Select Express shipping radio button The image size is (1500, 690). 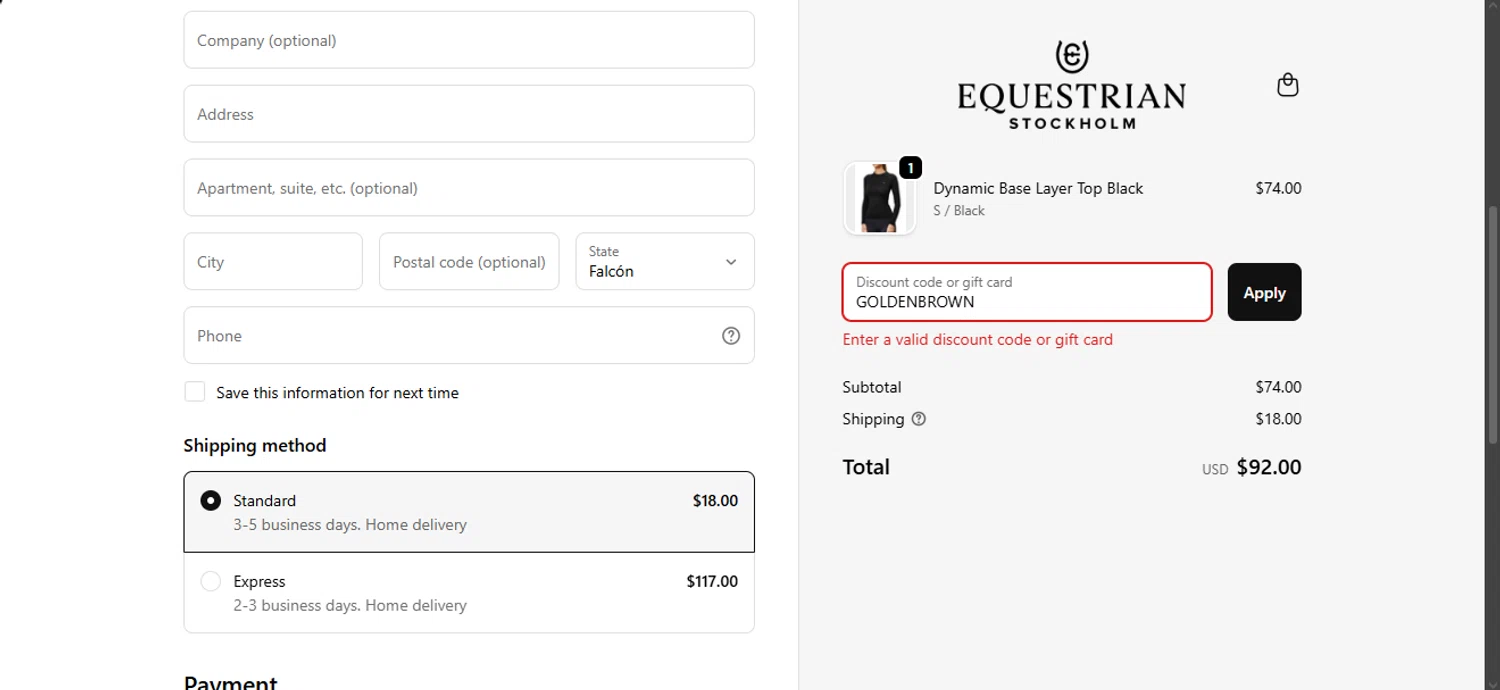(x=210, y=581)
